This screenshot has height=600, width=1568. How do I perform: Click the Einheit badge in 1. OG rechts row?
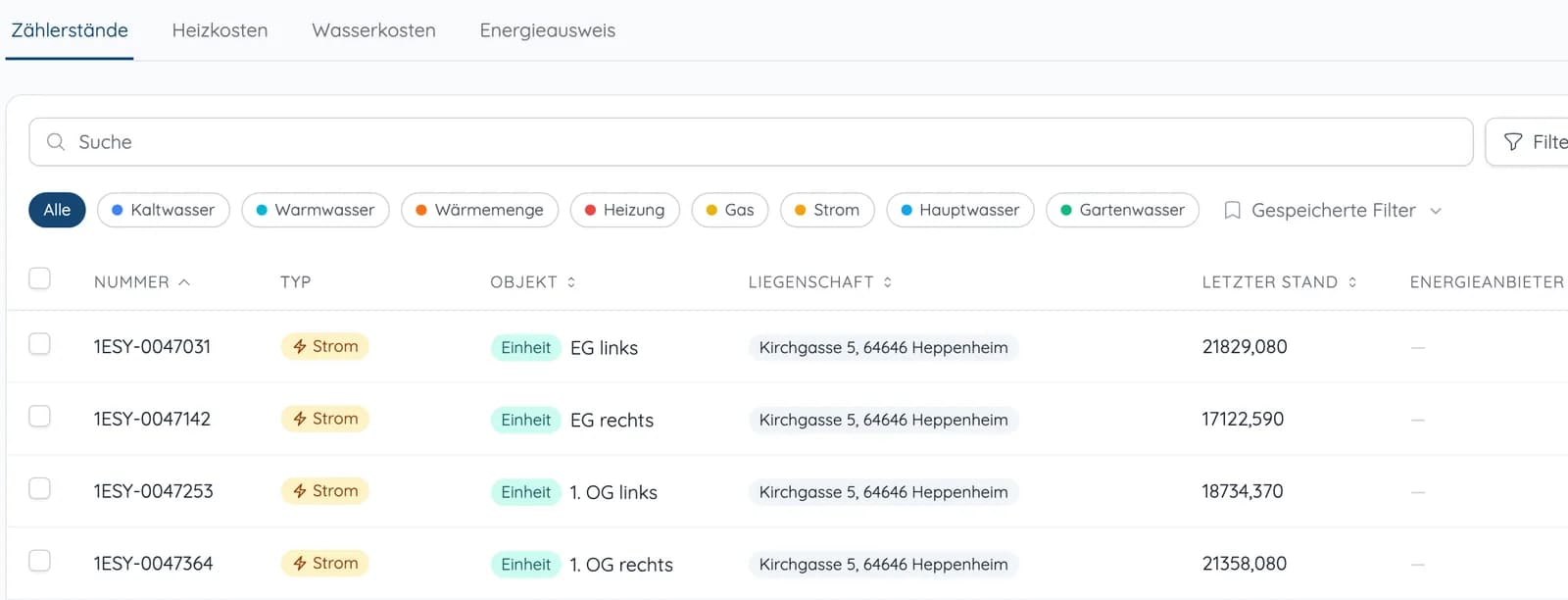(526, 565)
